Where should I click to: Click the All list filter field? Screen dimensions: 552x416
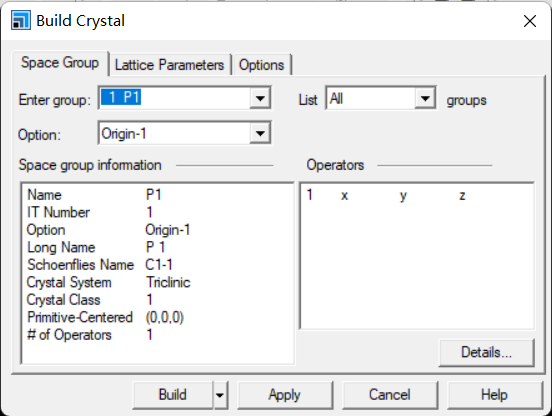371,98
